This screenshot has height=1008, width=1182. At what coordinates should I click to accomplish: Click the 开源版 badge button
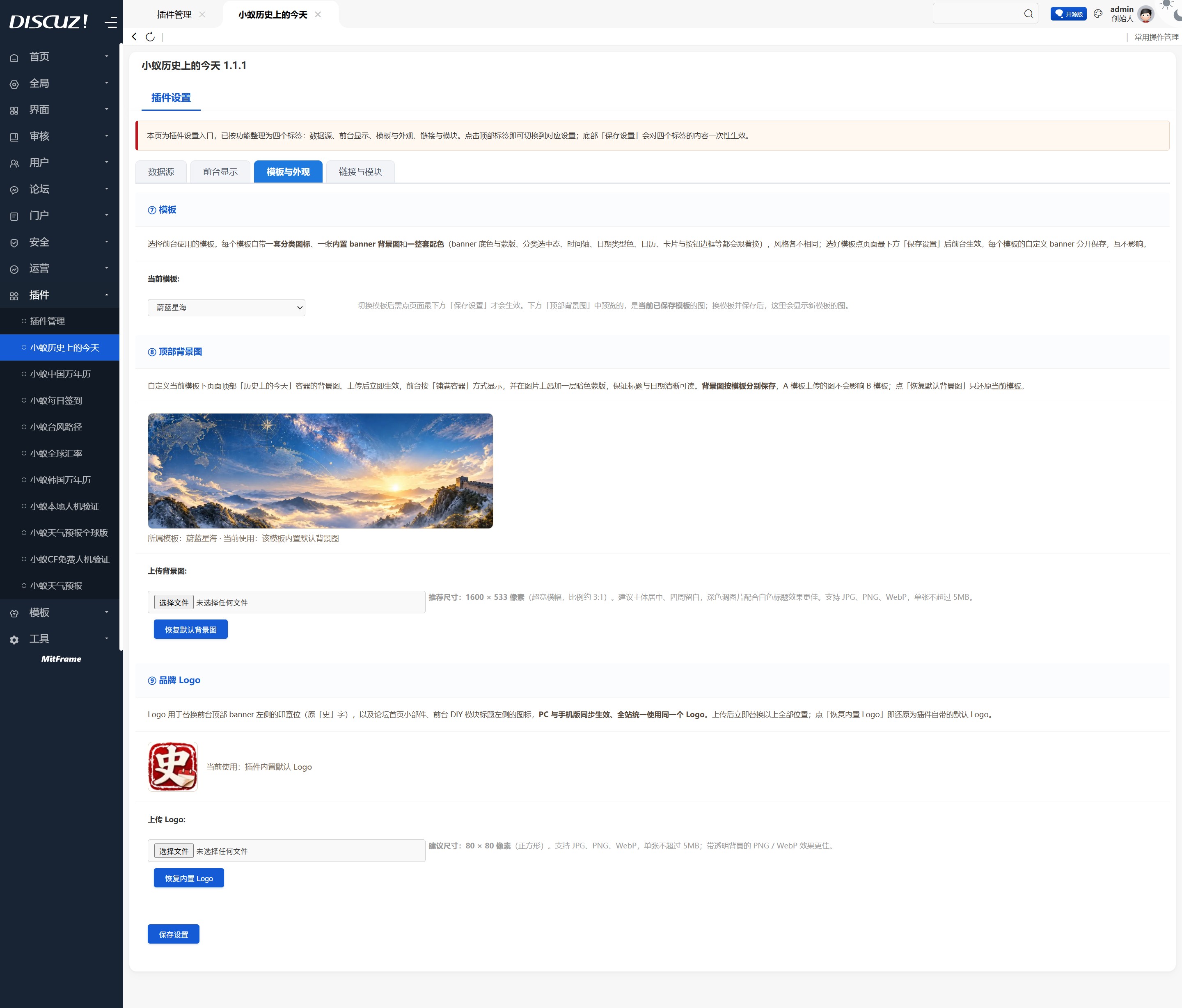pyautogui.click(x=1068, y=14)
